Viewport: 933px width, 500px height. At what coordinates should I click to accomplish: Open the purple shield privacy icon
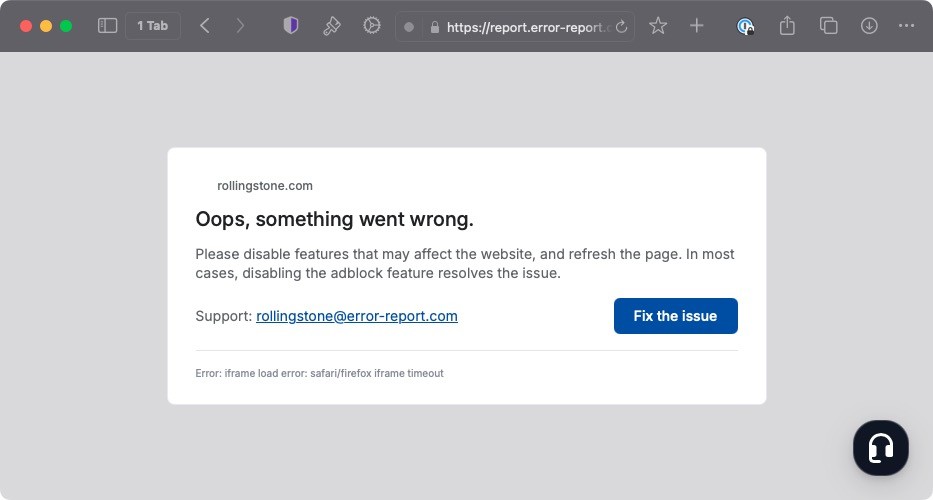(x=291, y=26)
